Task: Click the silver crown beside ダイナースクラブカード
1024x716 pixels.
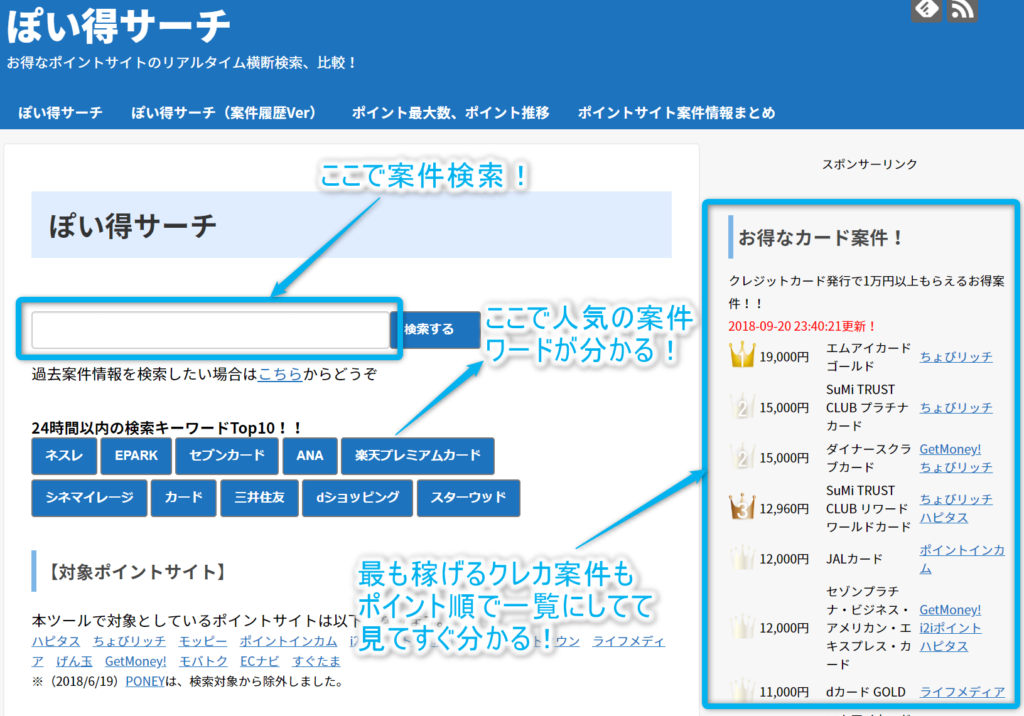Action: [x=741, y=458]
